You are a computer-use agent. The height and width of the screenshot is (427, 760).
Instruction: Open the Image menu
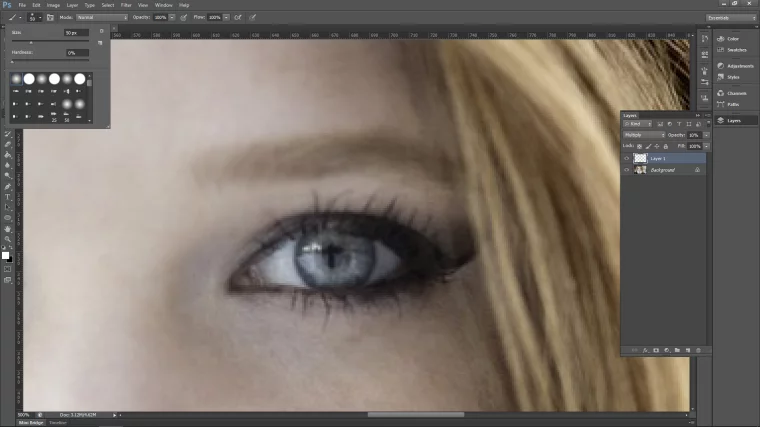click(x=53, y=5)
